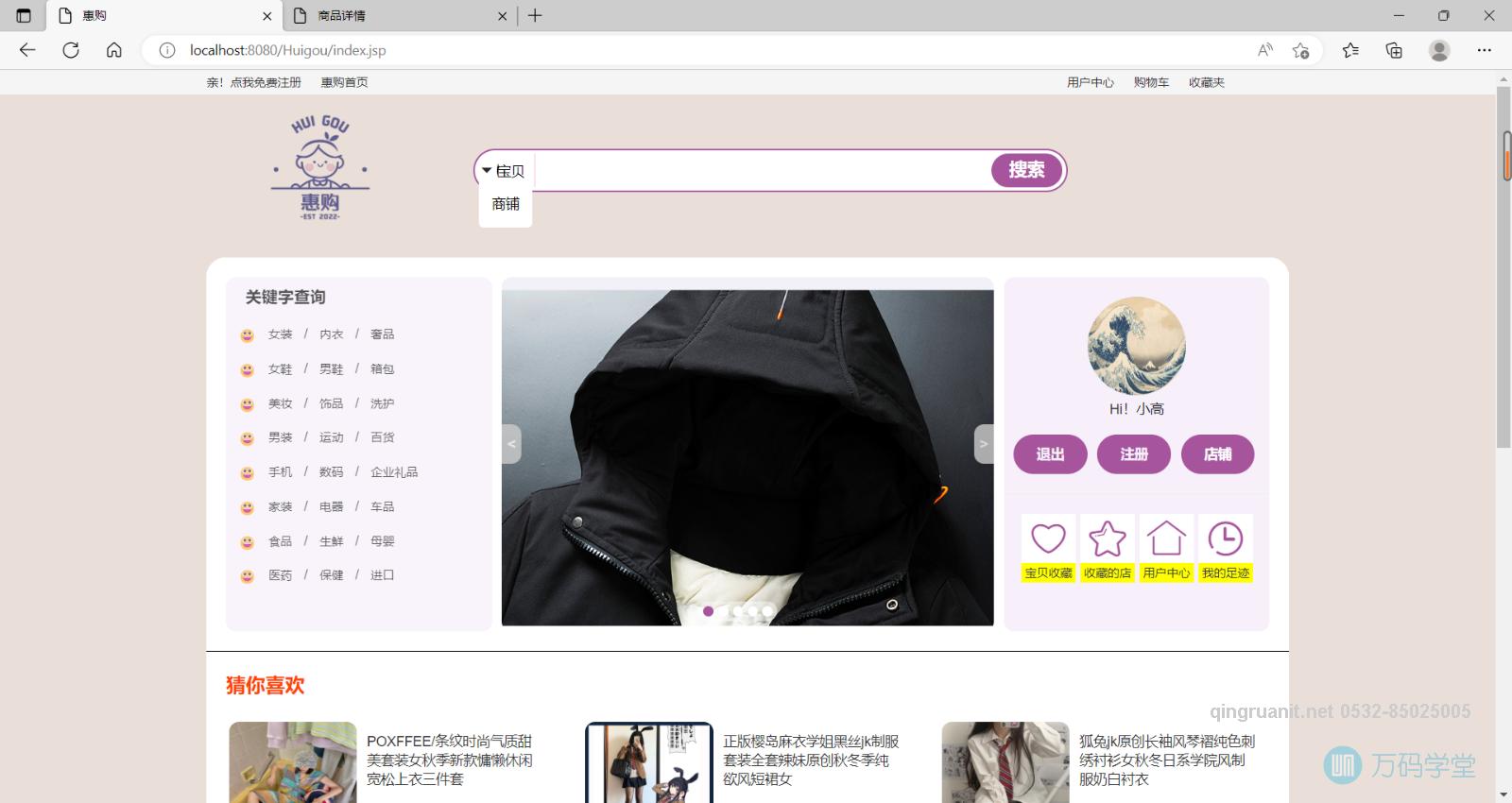The height and width of the screenshot is (803, 1512).
Task: Choose 商铺 from the search dropdown
Action: (x=506, y=204)
